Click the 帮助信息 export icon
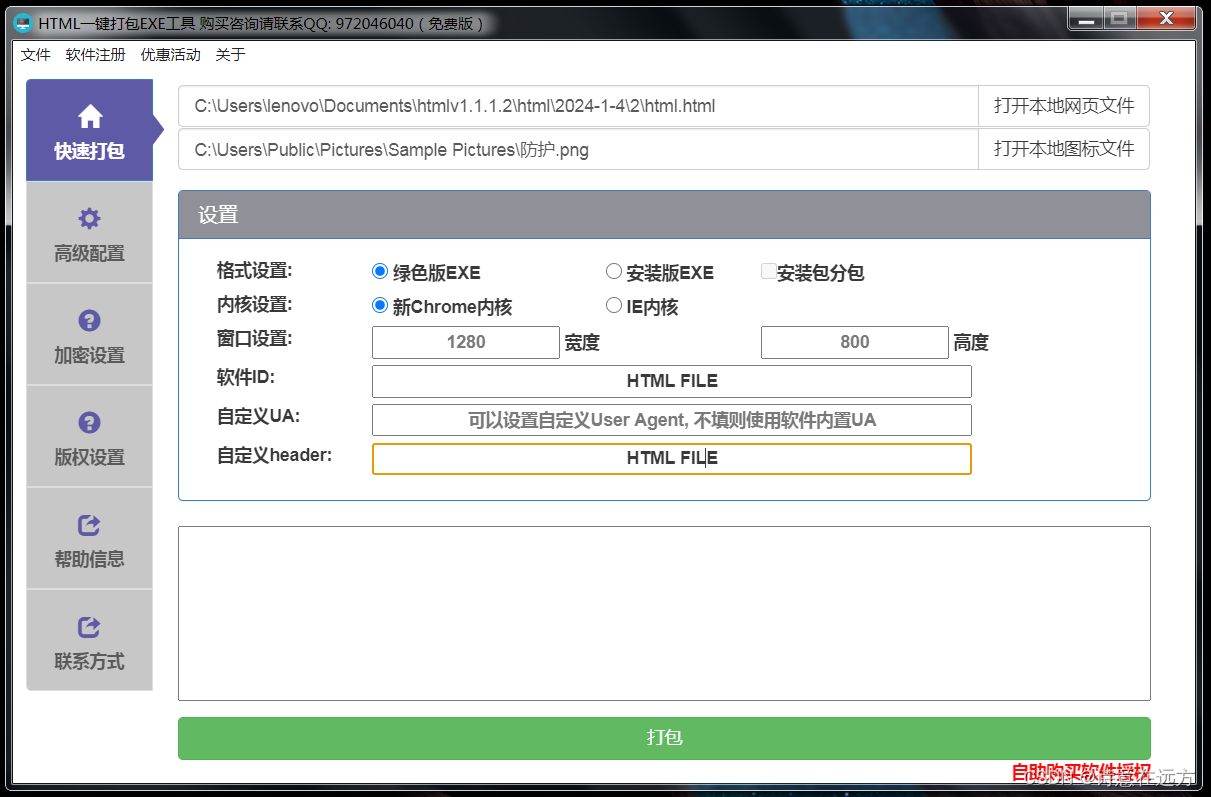 [89, 525]
